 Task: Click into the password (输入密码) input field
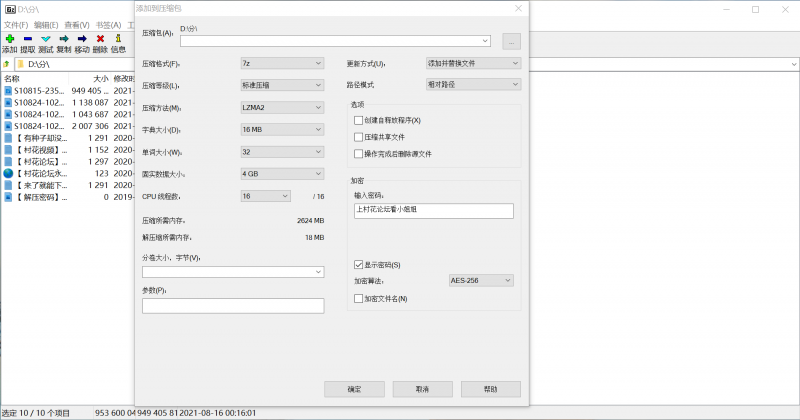(433, 211)
